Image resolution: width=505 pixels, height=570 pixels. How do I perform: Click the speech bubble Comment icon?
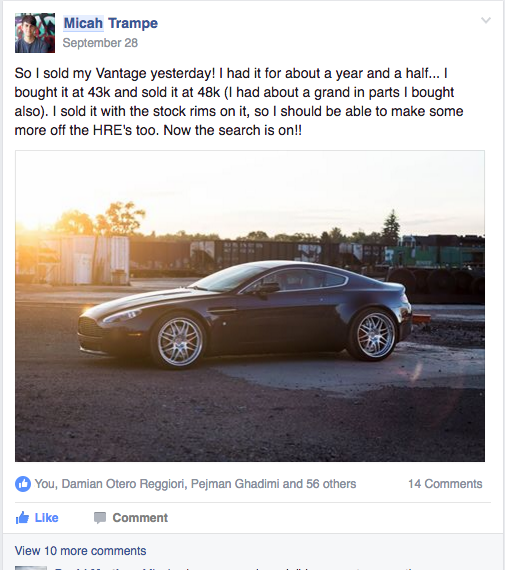point(100,518)
